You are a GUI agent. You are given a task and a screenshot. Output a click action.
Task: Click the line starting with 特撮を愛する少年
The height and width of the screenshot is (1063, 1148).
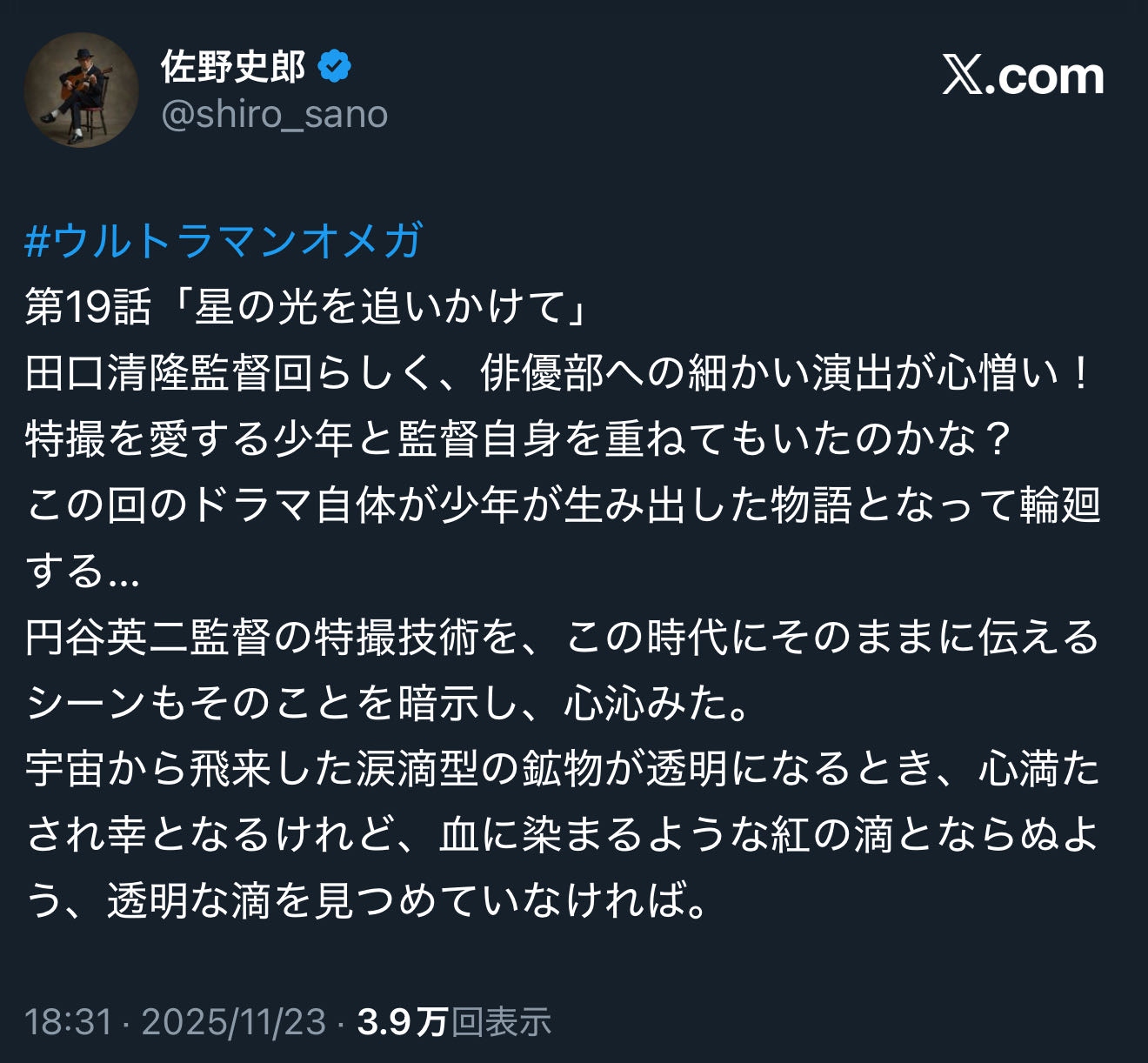[518, 439]
